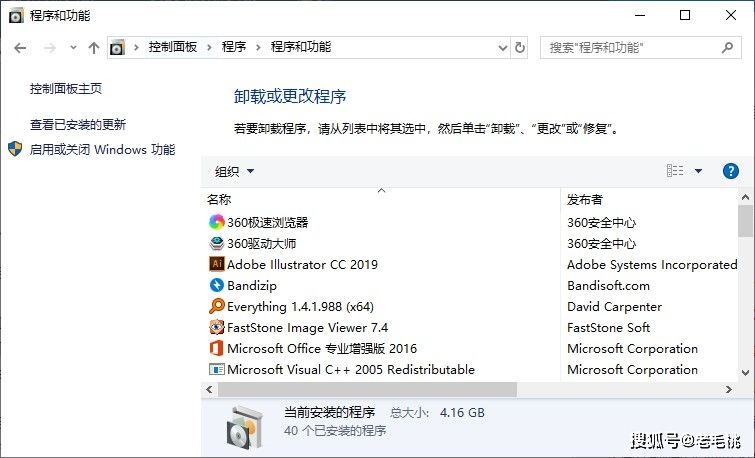Image resolution: width=755 pixels, height=458 pixels.
Task: Open help with the blue question mark
Action: [730, 171]
